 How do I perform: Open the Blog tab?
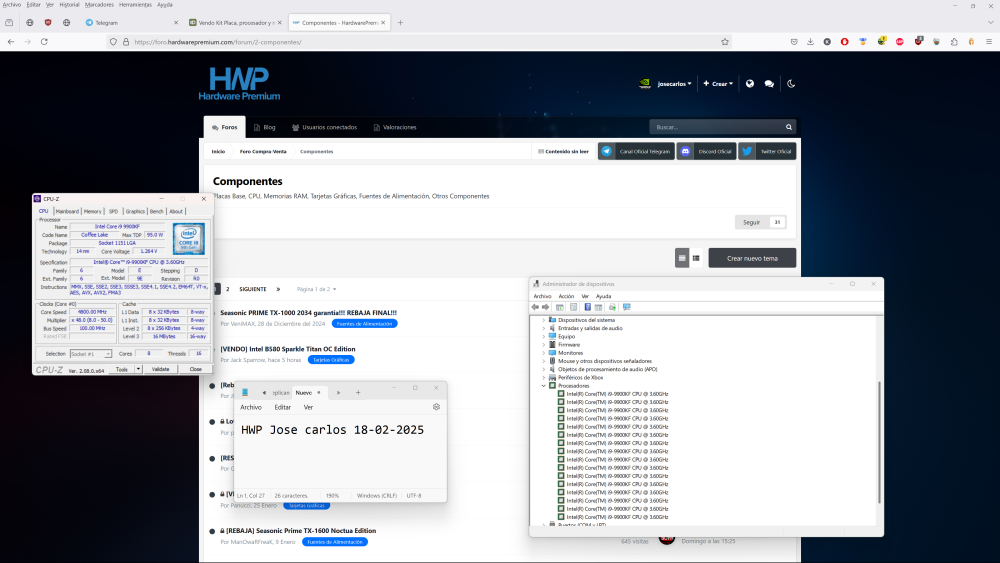(265, 127)
